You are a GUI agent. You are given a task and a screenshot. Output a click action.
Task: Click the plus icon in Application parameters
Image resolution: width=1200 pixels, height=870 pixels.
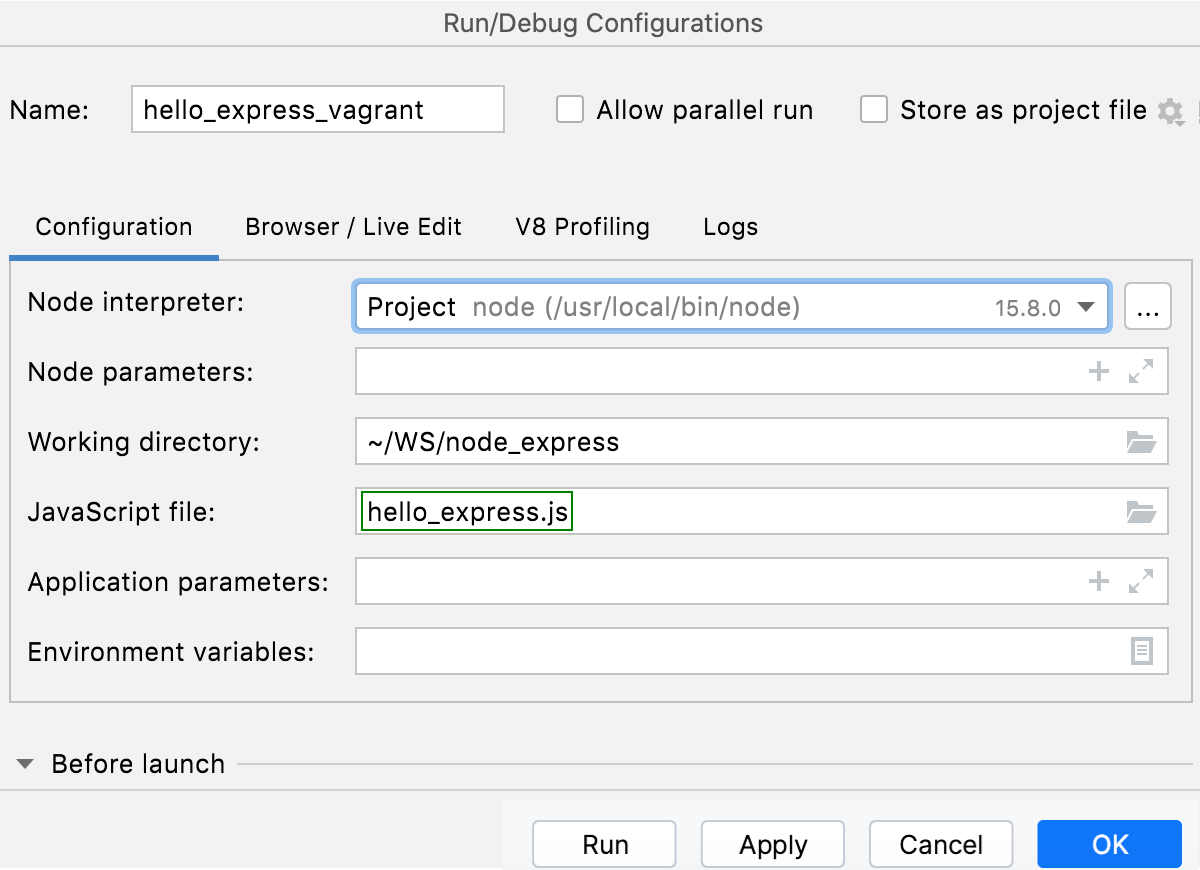tap(1098, 581)
